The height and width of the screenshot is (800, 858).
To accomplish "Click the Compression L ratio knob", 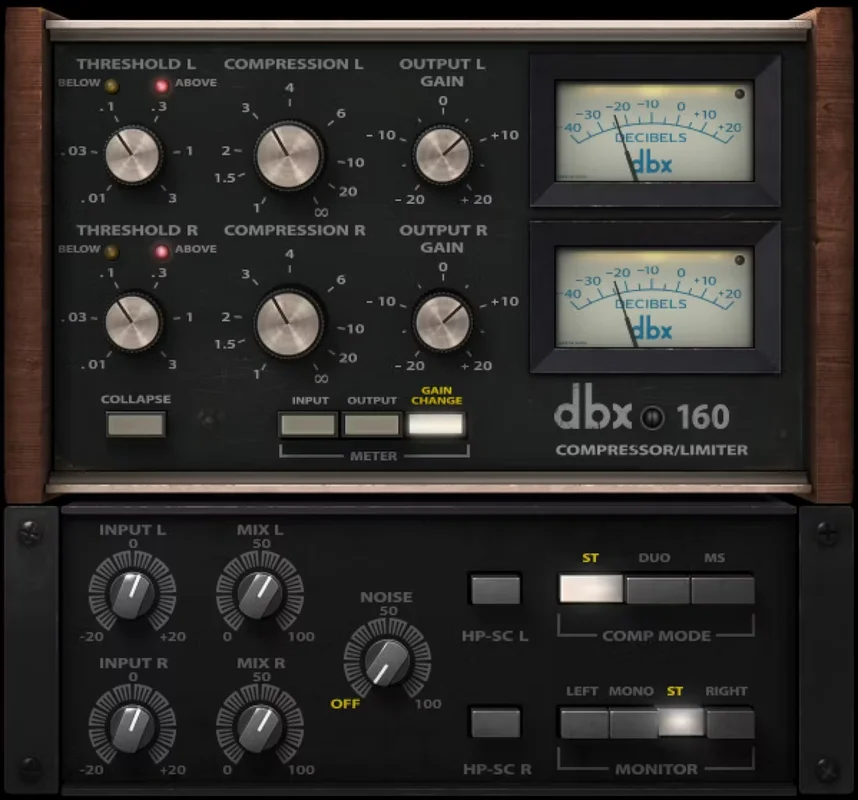I will [288, 156].
